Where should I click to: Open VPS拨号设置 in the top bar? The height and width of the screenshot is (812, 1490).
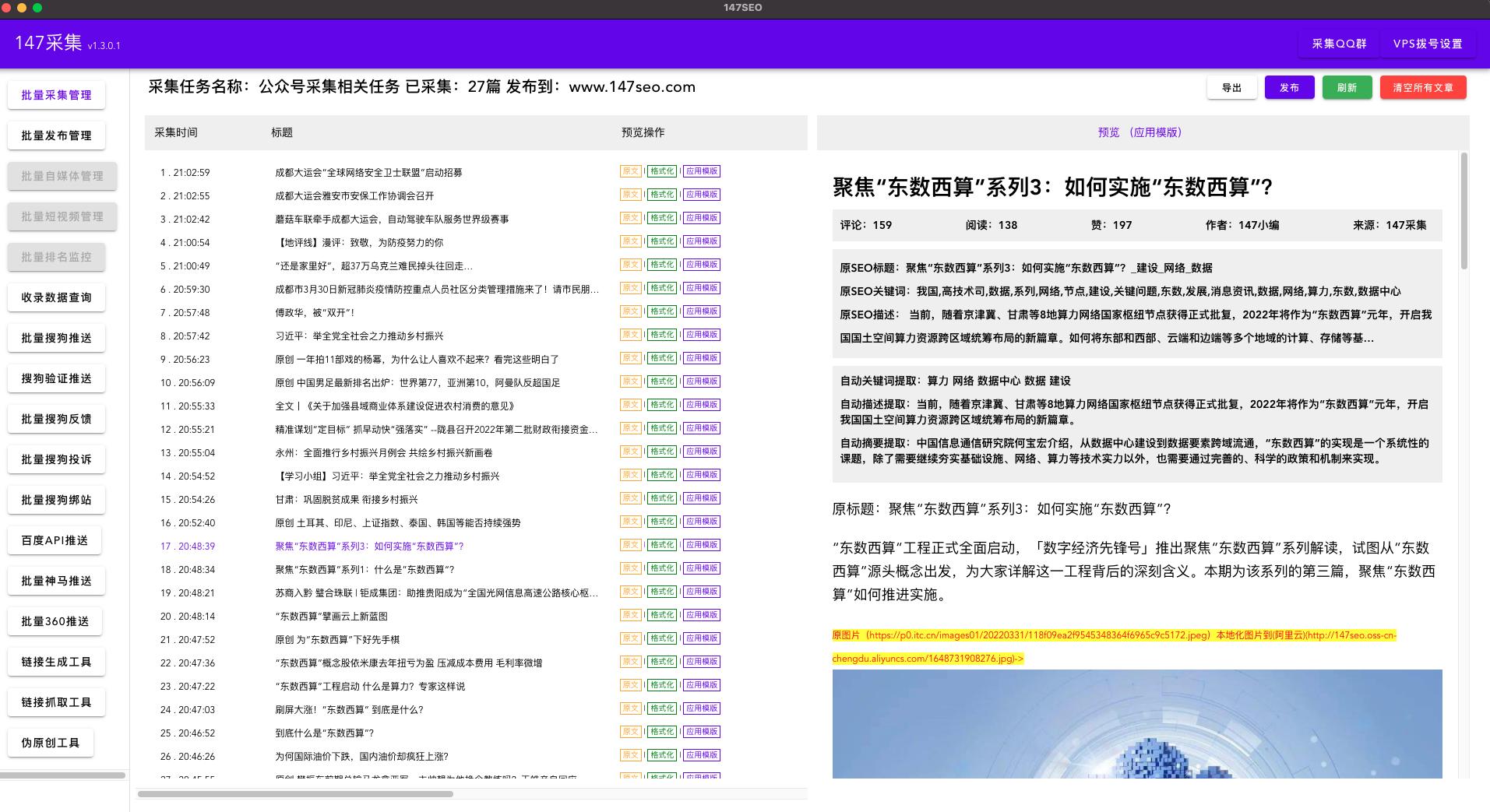(1428, 44)
